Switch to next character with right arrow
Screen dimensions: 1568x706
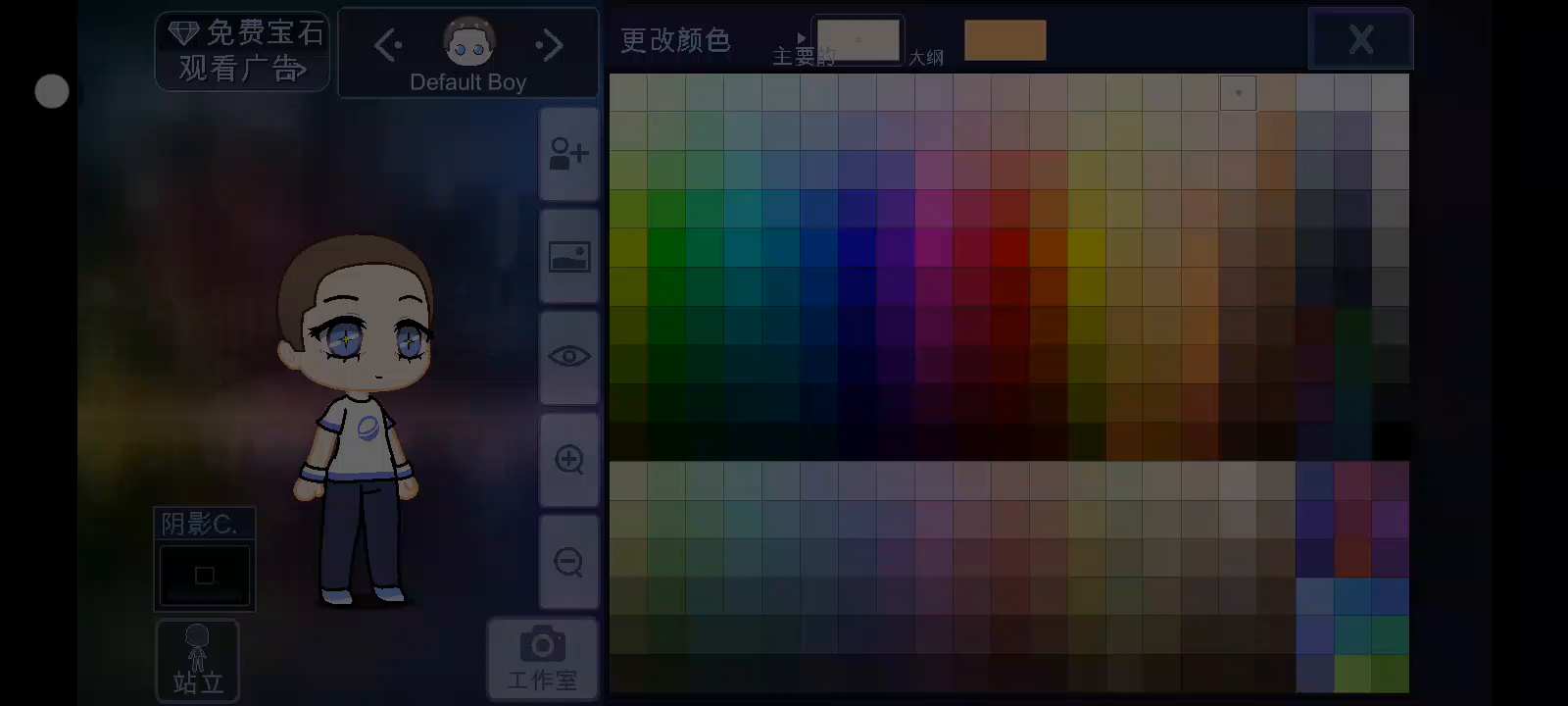pos(550,45)
